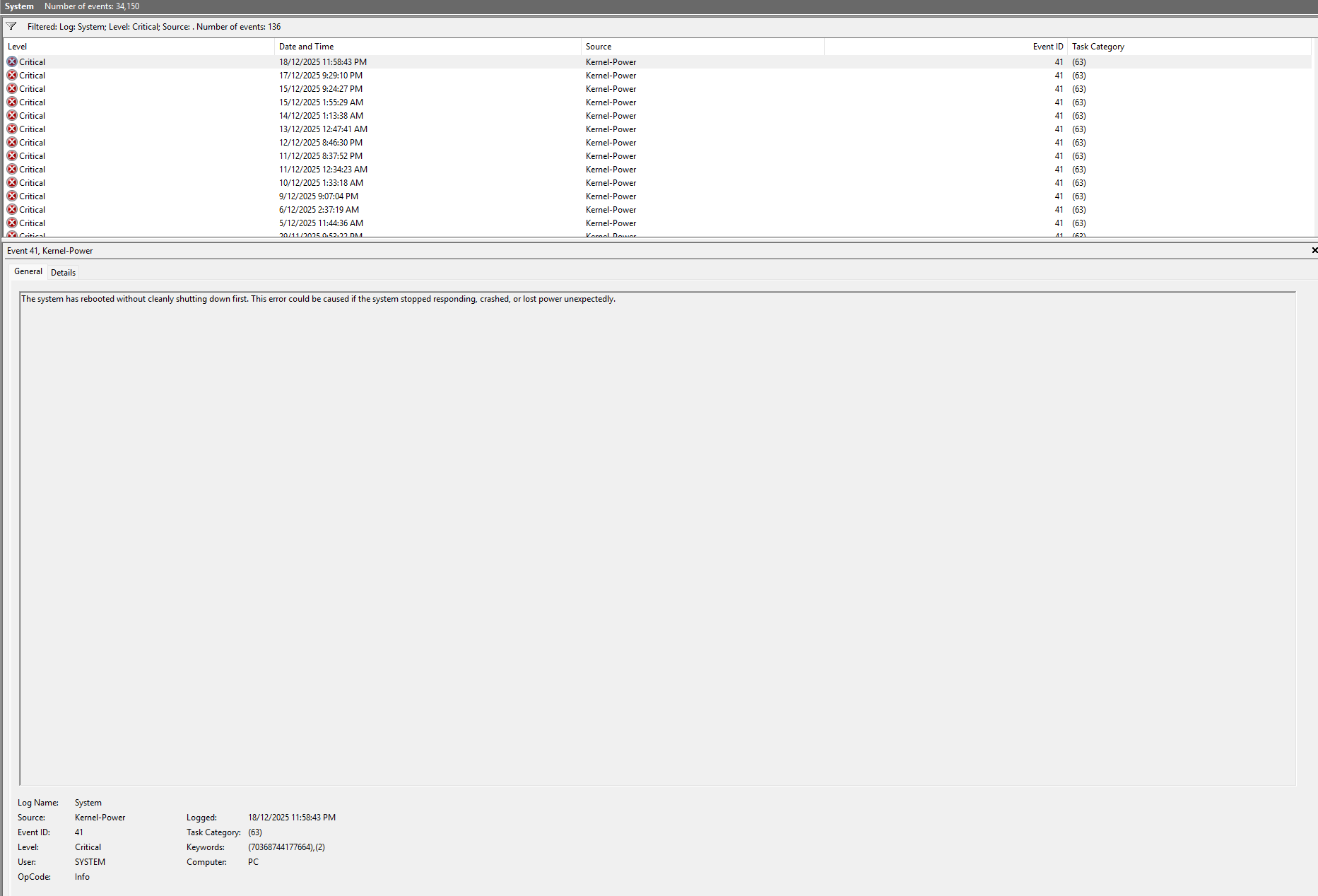1318x896 pixels.
Task: Click Kernel-Power source in 10/12/2025 row
Action: pos(611,183)
